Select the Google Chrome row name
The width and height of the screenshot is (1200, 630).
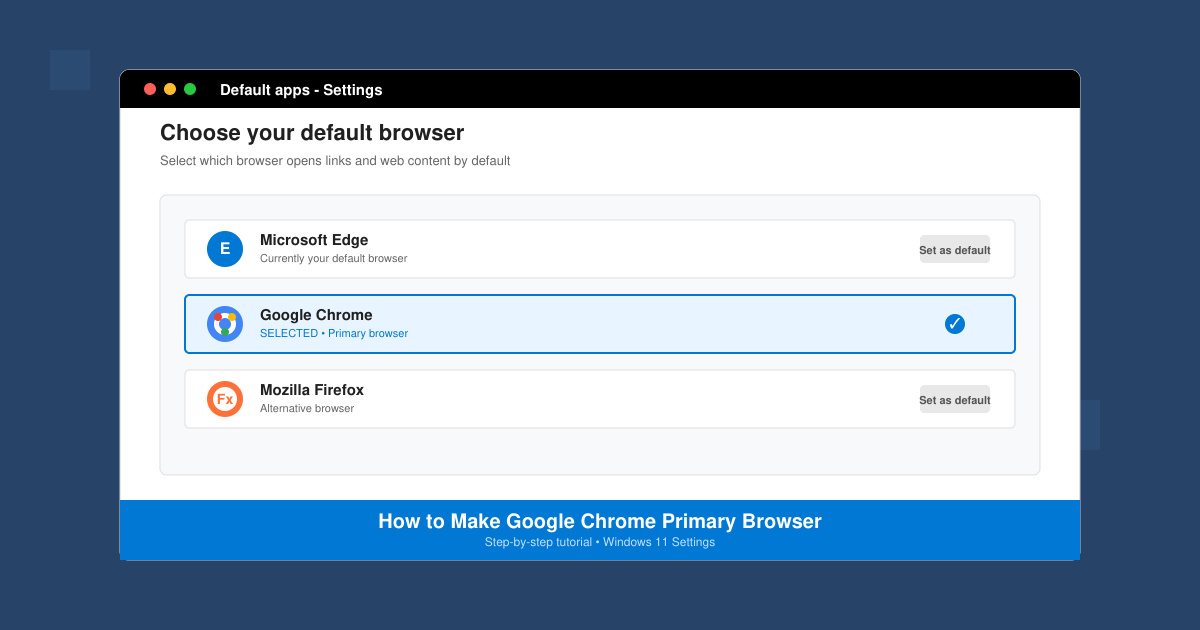(316, 315)
